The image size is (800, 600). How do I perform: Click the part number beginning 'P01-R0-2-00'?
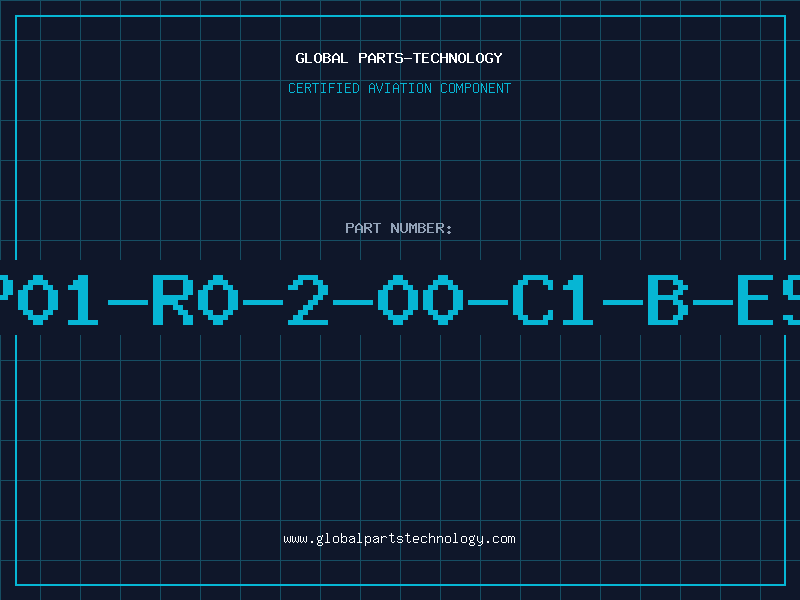(x=400, y=300)
